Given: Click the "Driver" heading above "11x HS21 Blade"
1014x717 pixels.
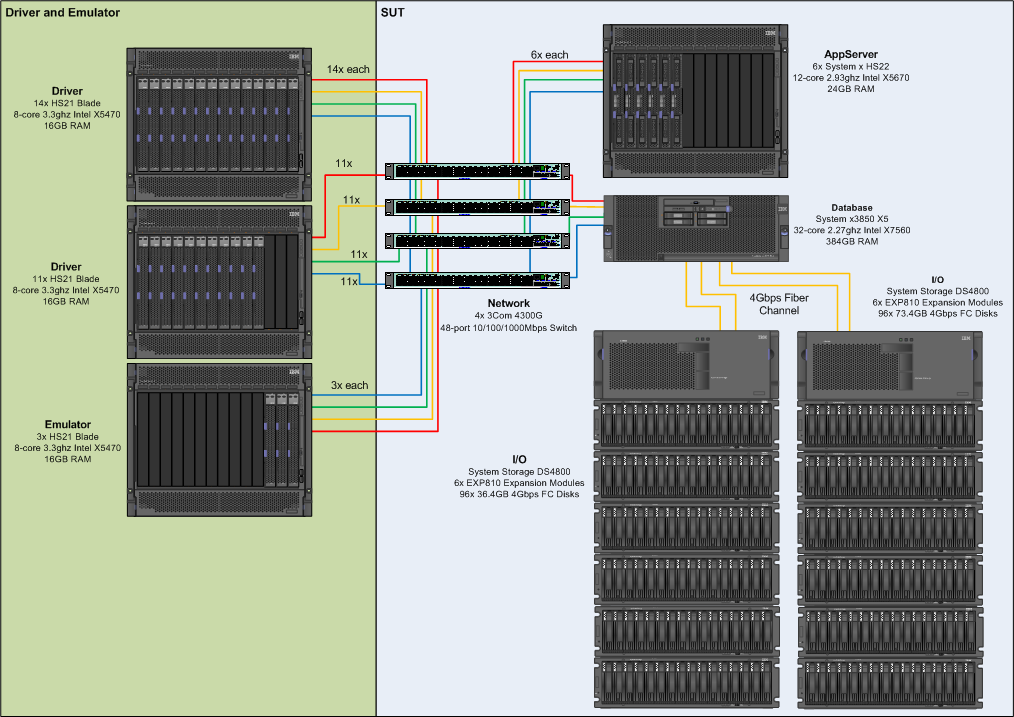Looking at the screenshot, I should point(66,266).
